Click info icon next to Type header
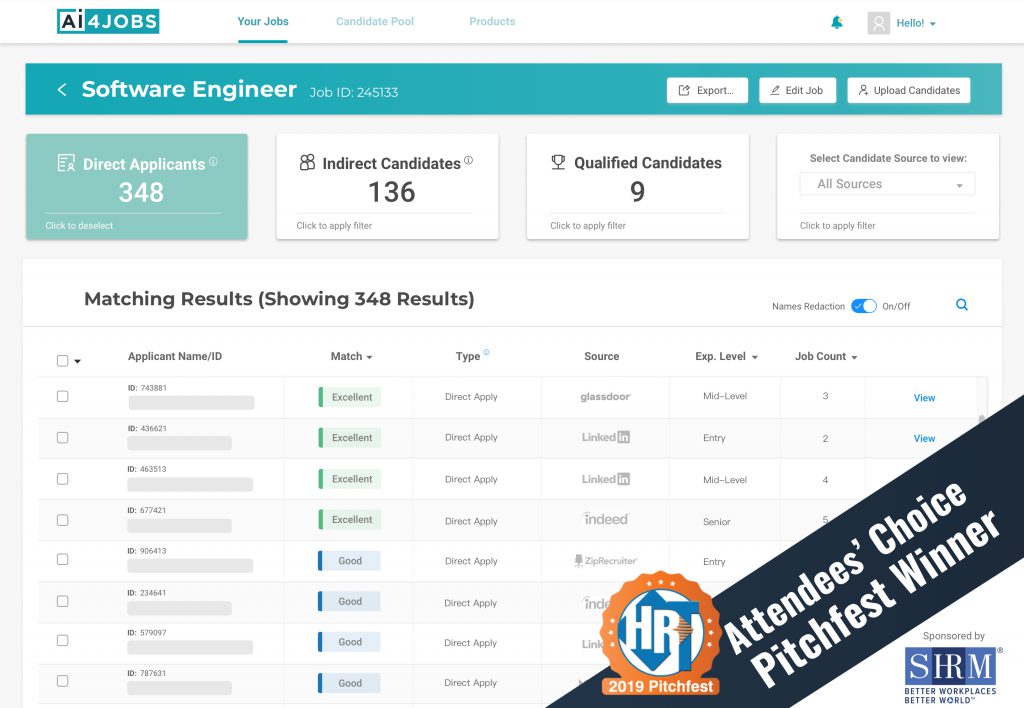 click(x=486, y=352)
